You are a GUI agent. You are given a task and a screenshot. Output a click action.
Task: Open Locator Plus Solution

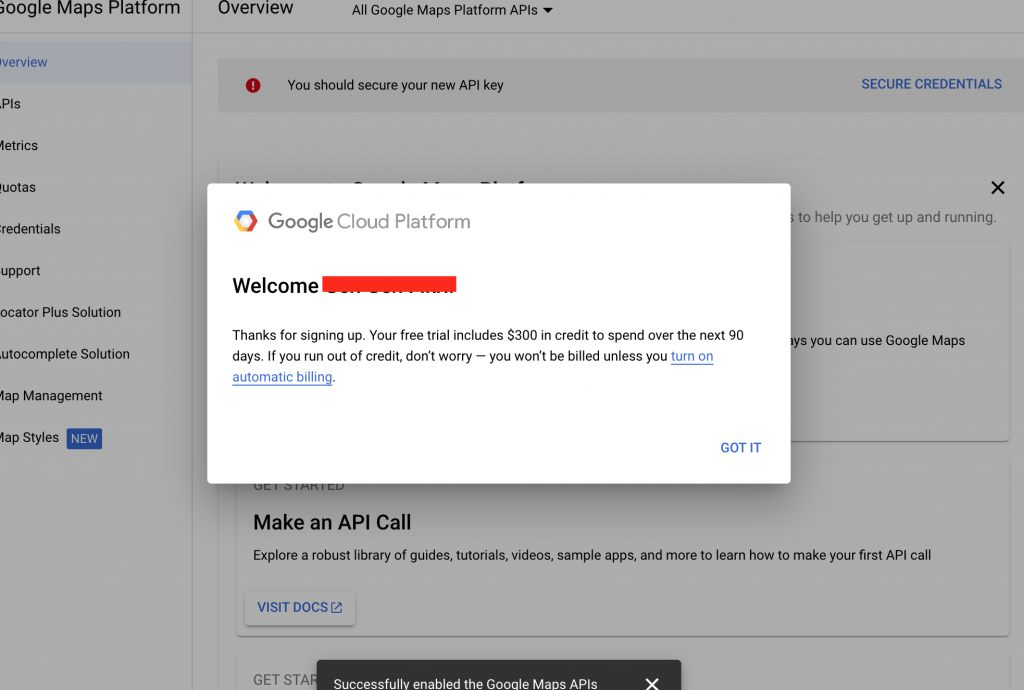[58, 312]
